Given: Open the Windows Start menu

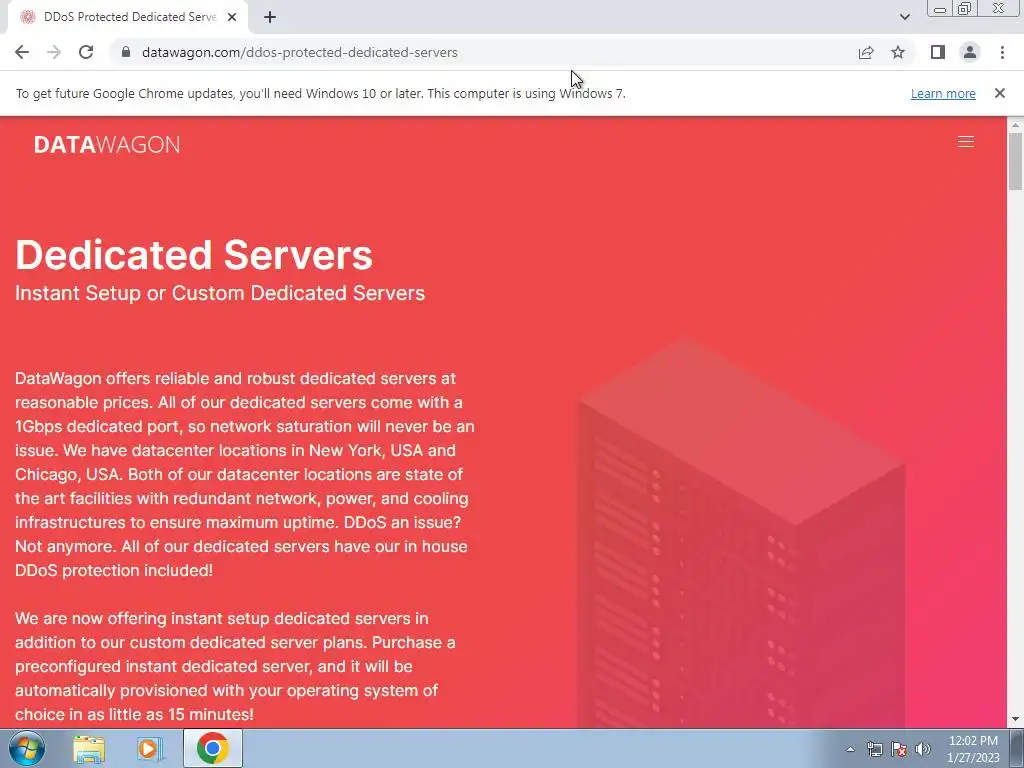Looking at the screenshot, I should click(27, 748).
